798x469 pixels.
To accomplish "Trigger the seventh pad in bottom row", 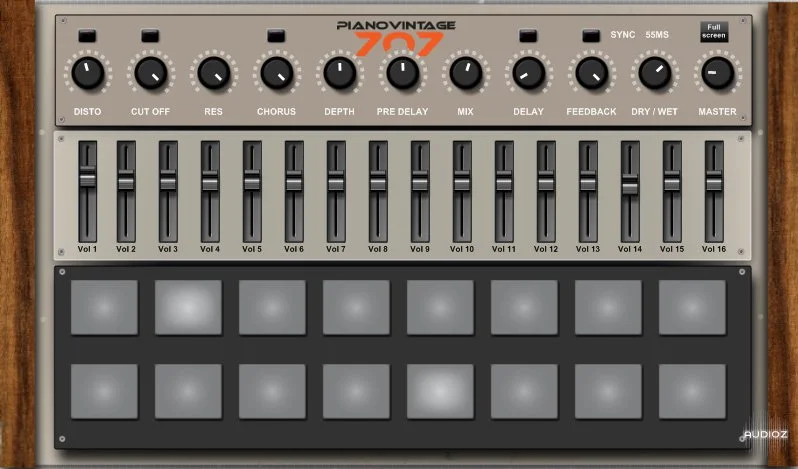I will point(608,391).
